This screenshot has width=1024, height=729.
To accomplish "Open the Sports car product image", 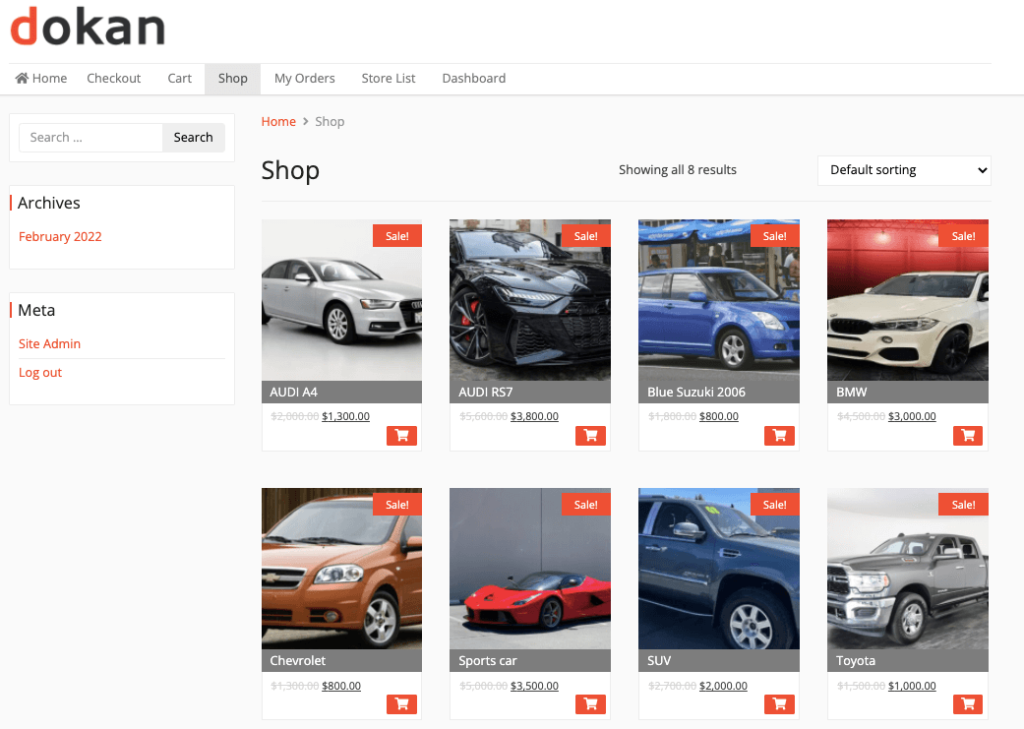I will 530,568.
